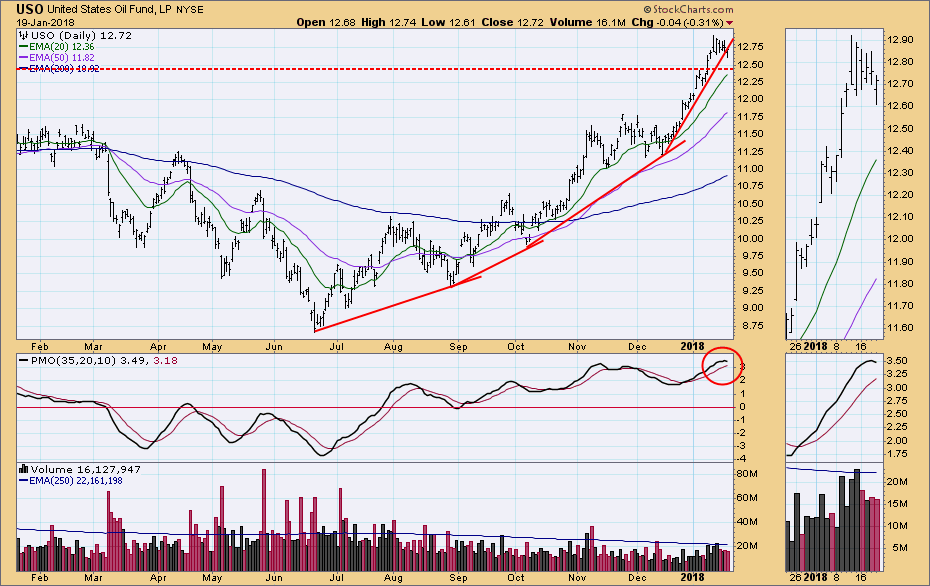Click the 10.25 price axis label
The width and height of the screenshot is (930, 586).
click(751, 221)
